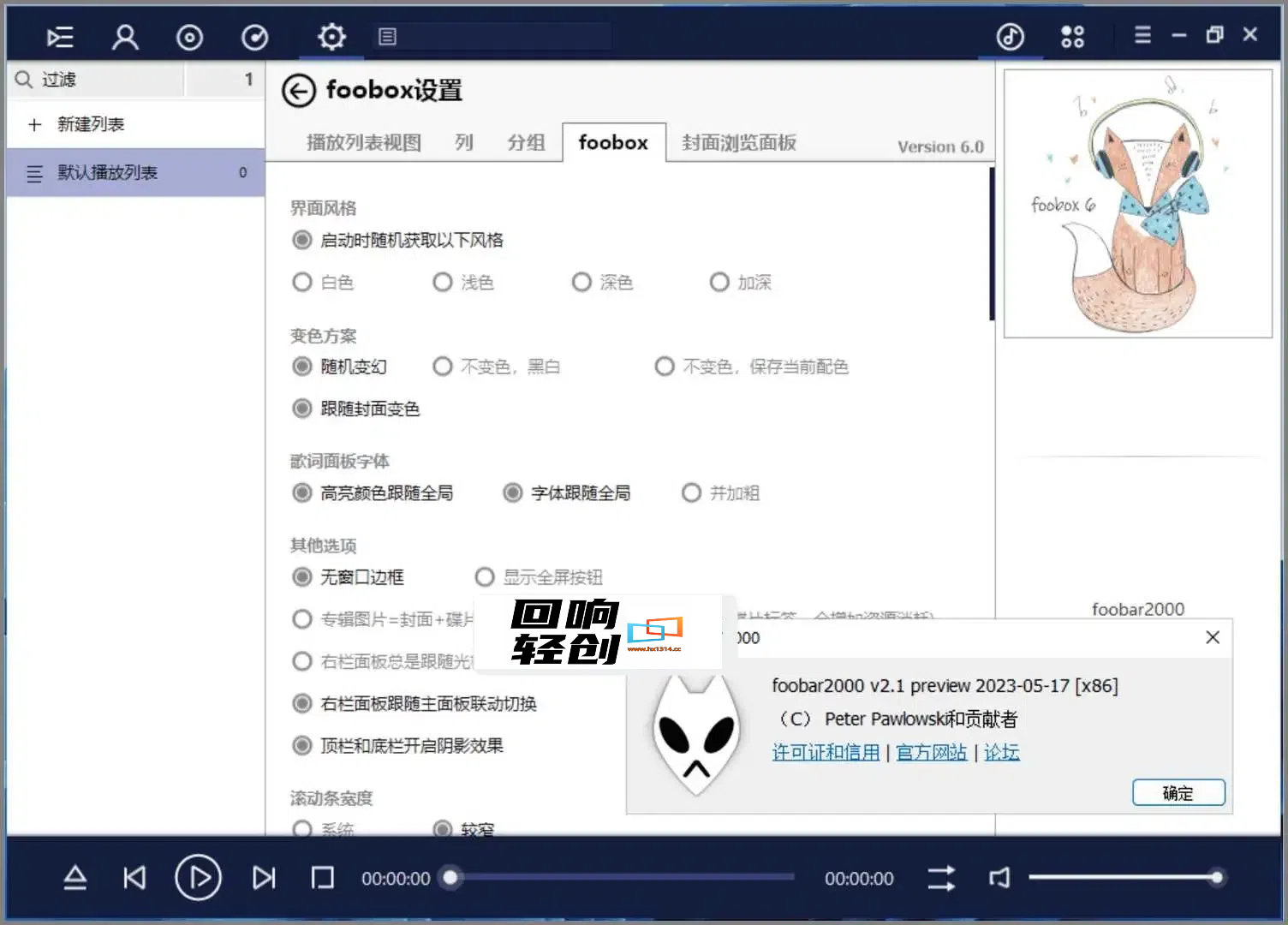Click the Version 6.0 label
Screen dimensions: 1288x925
coord(940,147)
